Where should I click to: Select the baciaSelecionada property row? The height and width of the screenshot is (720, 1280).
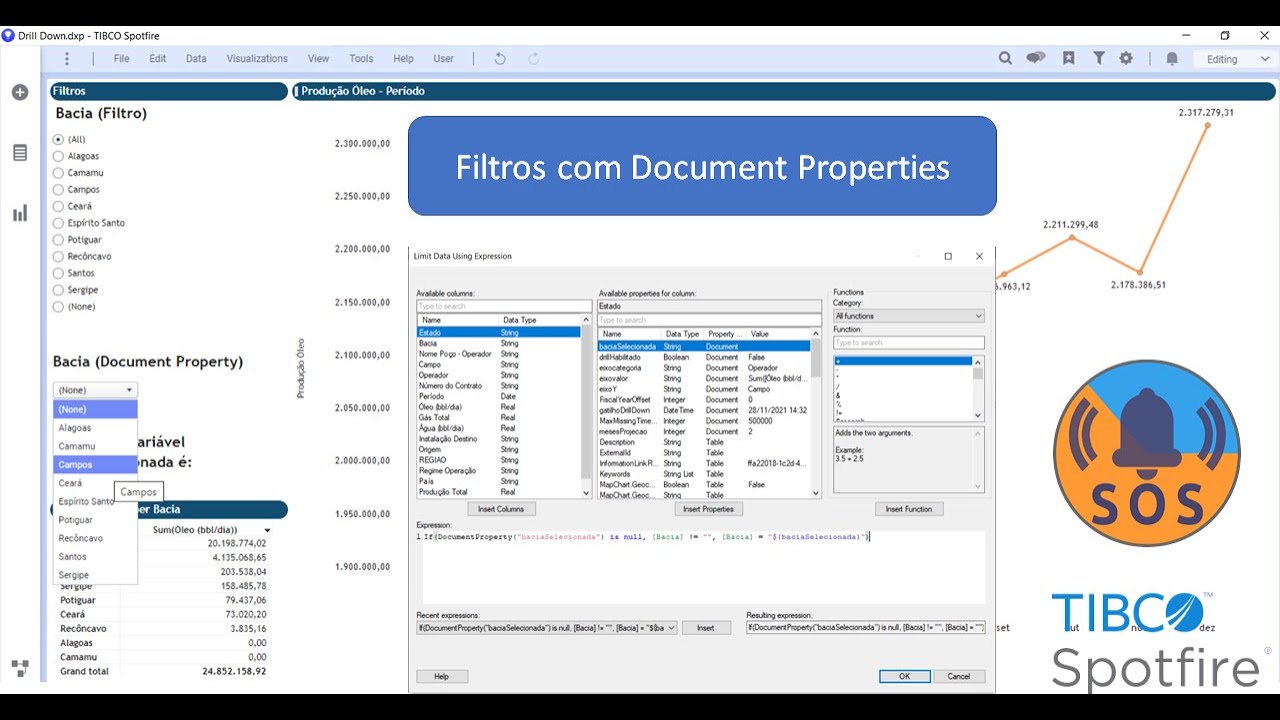(704, 346)
